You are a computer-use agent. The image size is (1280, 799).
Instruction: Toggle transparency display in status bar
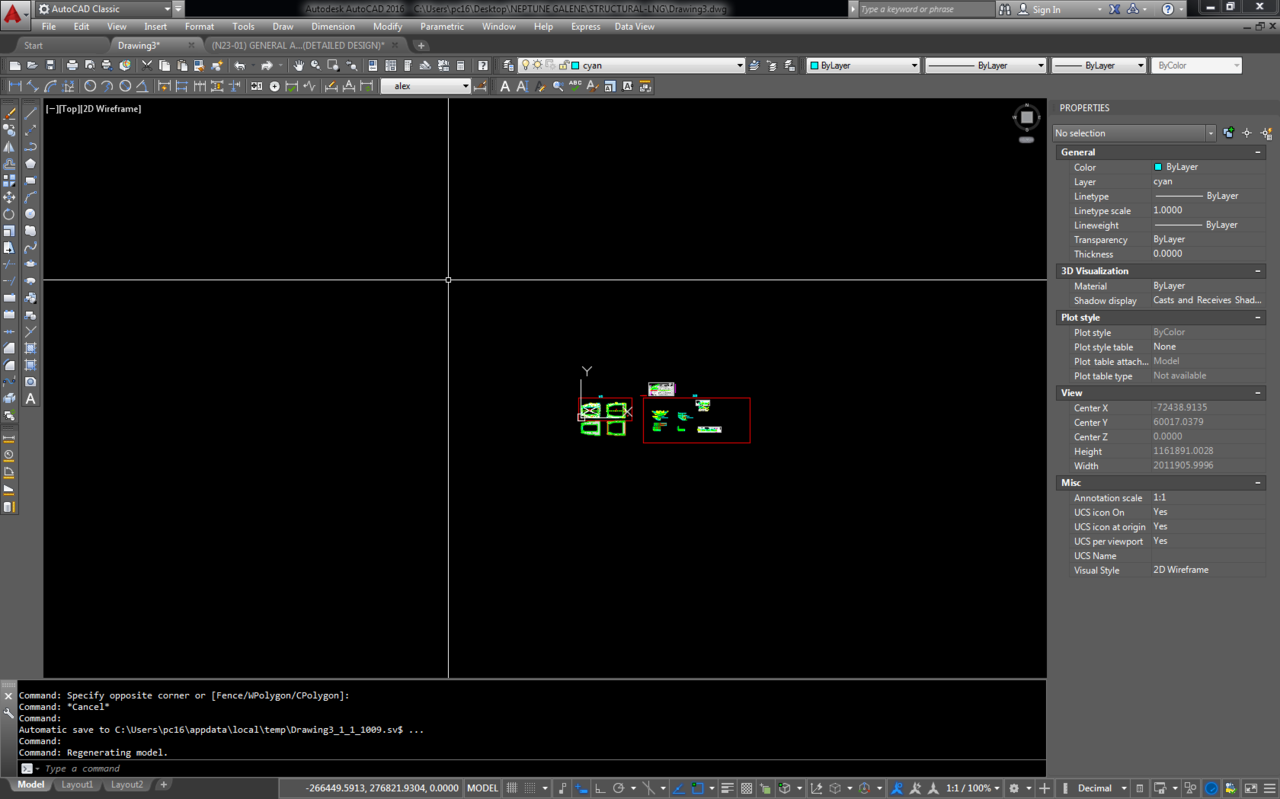click(746, 788)
